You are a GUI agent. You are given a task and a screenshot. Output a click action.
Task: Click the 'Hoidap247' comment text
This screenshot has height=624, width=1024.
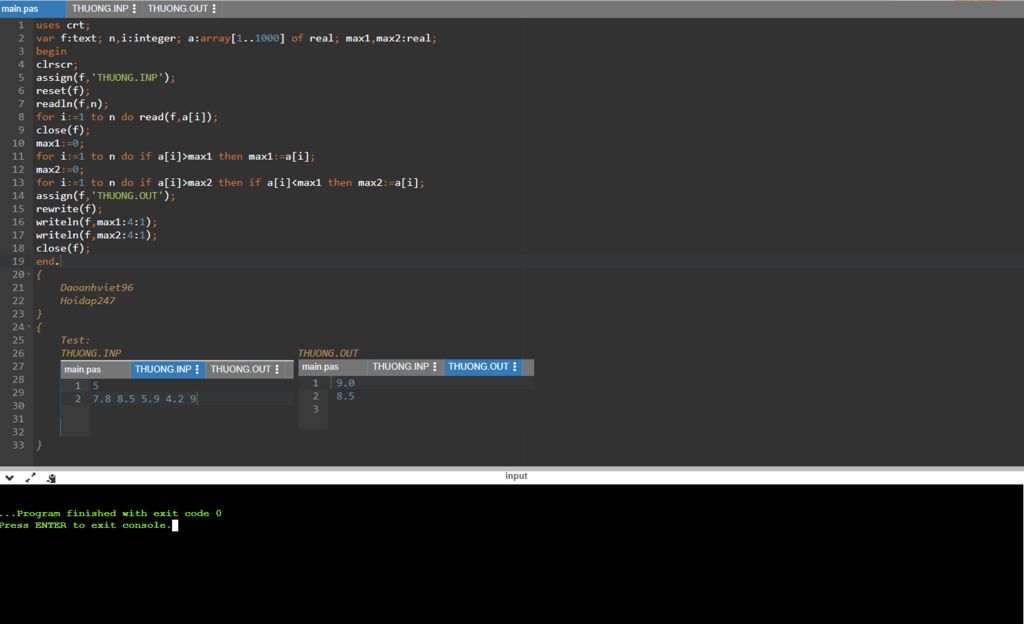[88, 301]
